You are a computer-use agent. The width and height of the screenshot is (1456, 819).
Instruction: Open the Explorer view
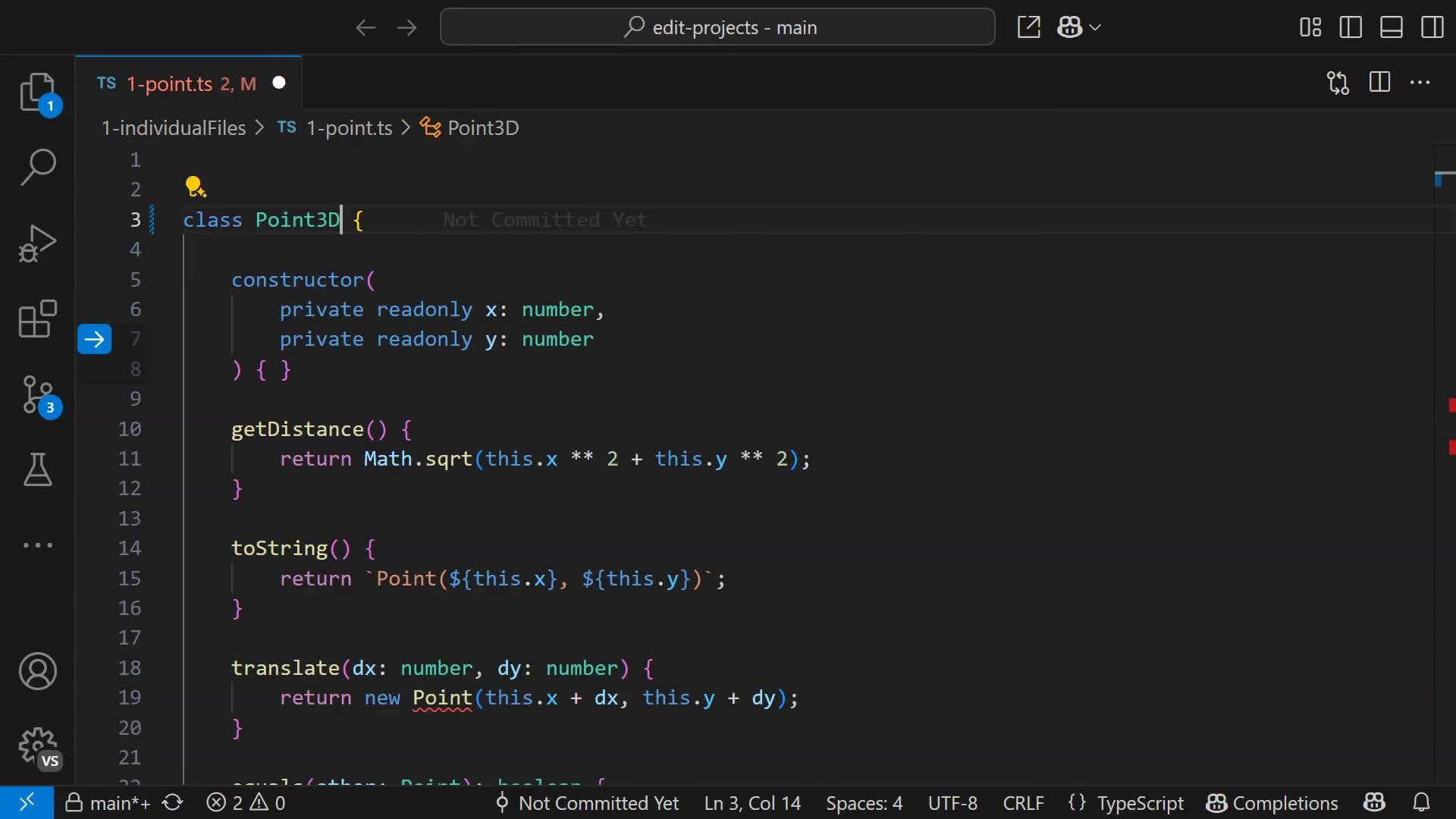click(x=37, y=91)
